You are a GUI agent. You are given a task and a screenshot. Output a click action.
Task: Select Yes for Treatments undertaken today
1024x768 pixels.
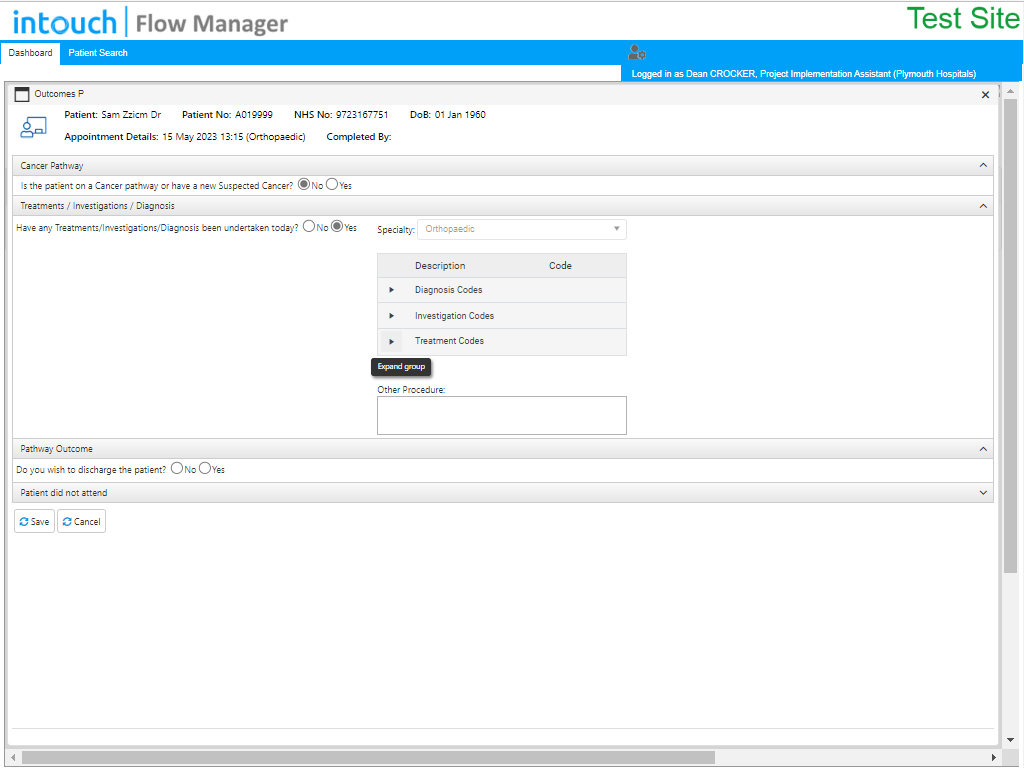tap(337, 227)
